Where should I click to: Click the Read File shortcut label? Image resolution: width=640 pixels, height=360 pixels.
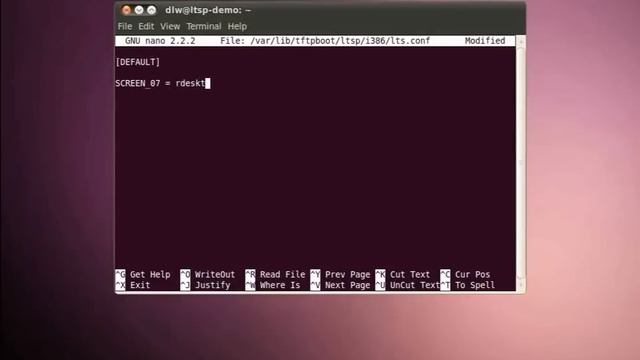click(282, 275)
